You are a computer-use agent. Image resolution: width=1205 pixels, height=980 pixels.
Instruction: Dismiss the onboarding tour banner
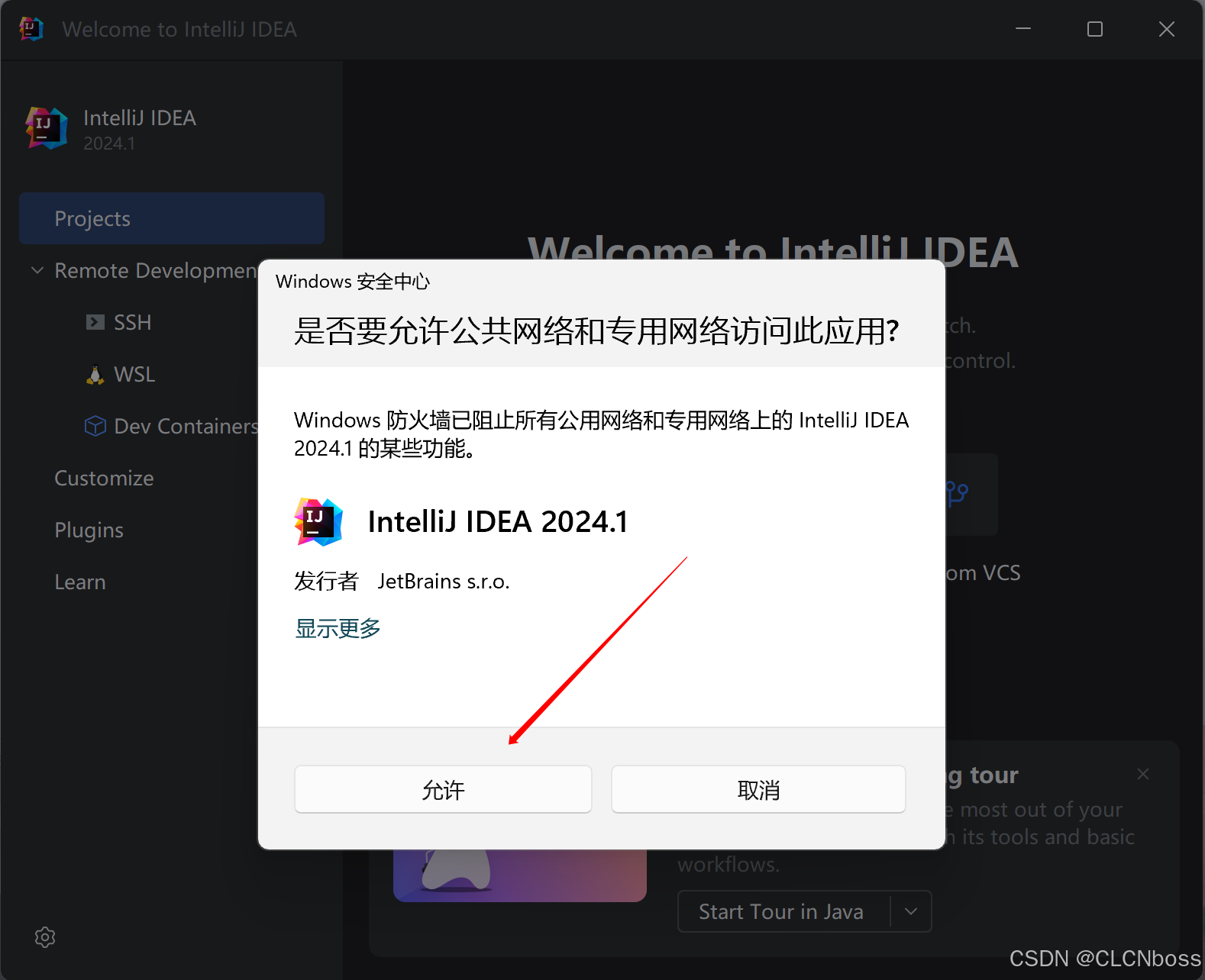tap(1143, 774)
